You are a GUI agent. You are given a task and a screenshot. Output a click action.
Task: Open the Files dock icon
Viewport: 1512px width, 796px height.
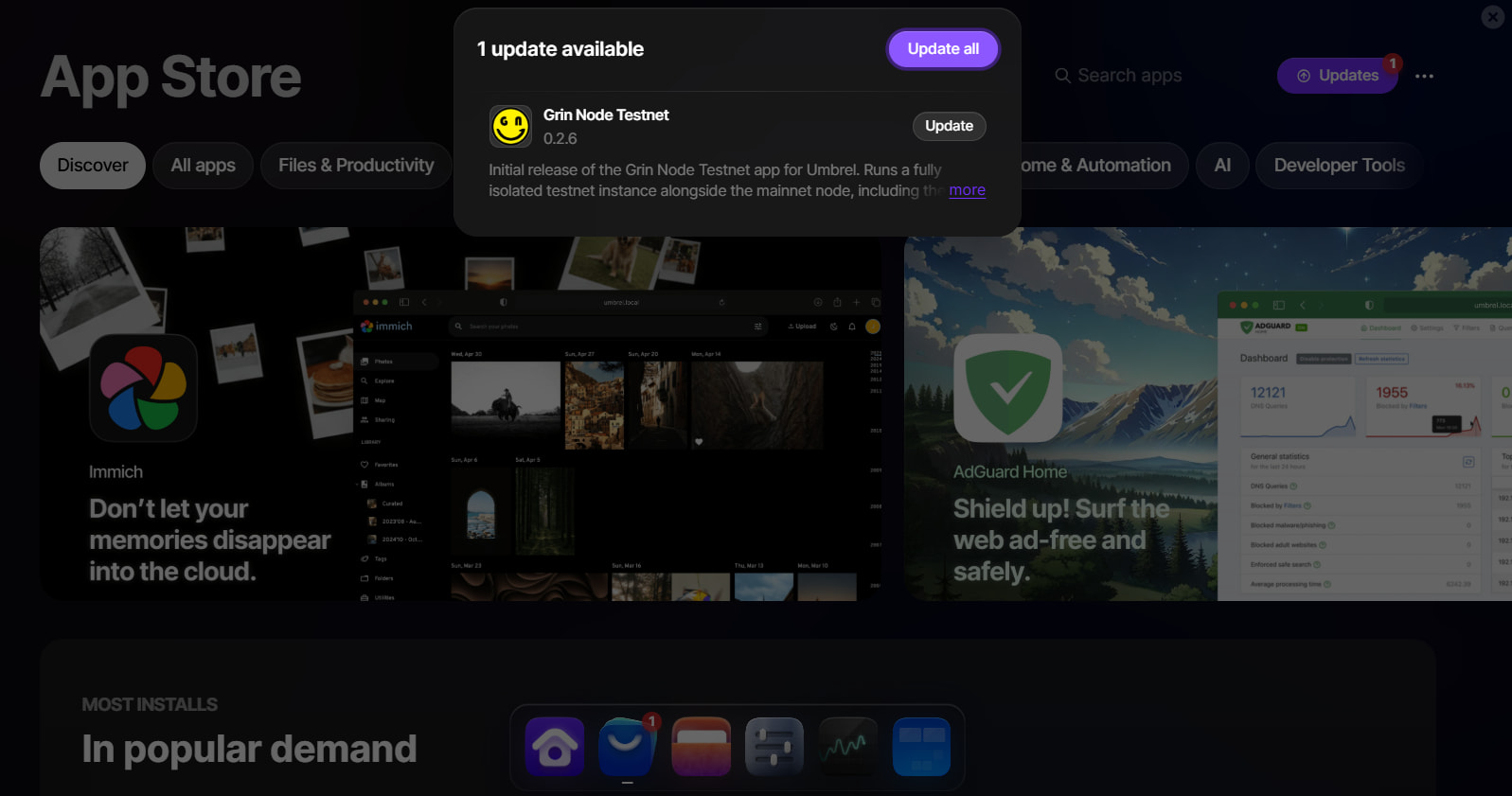pyautogui.click(x=702, y=747)
